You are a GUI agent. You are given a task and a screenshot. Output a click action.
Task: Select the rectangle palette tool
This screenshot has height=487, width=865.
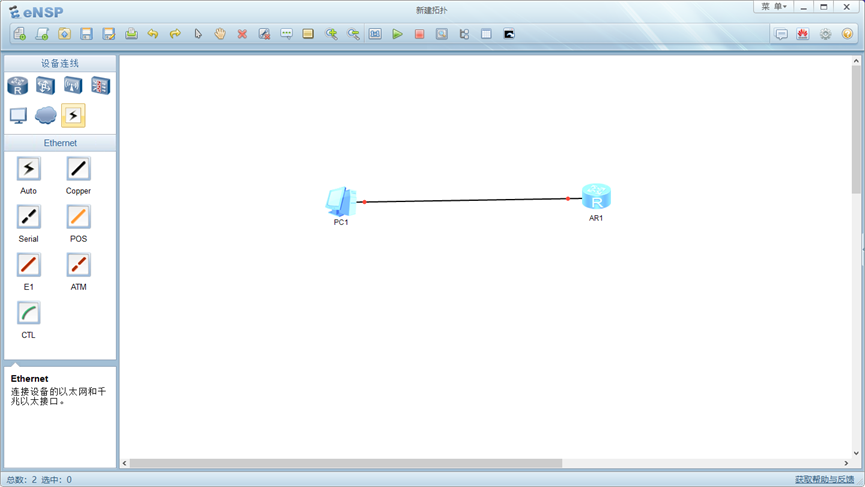point(308,34)
